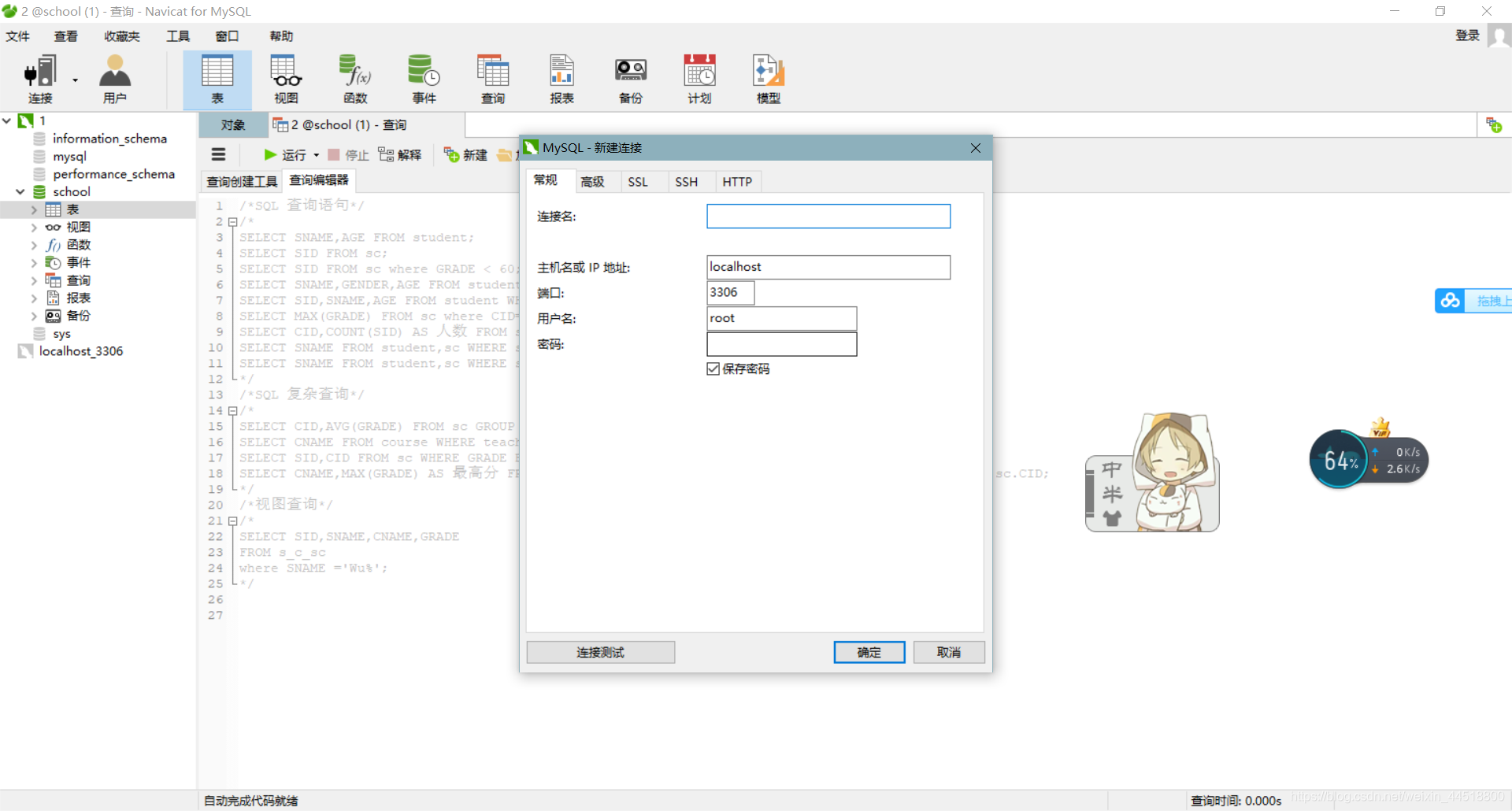Viewport: 1512px width, 811px height.
Task: Expand the 事件 (Events) node under school
Action: [x=34, y=262]
